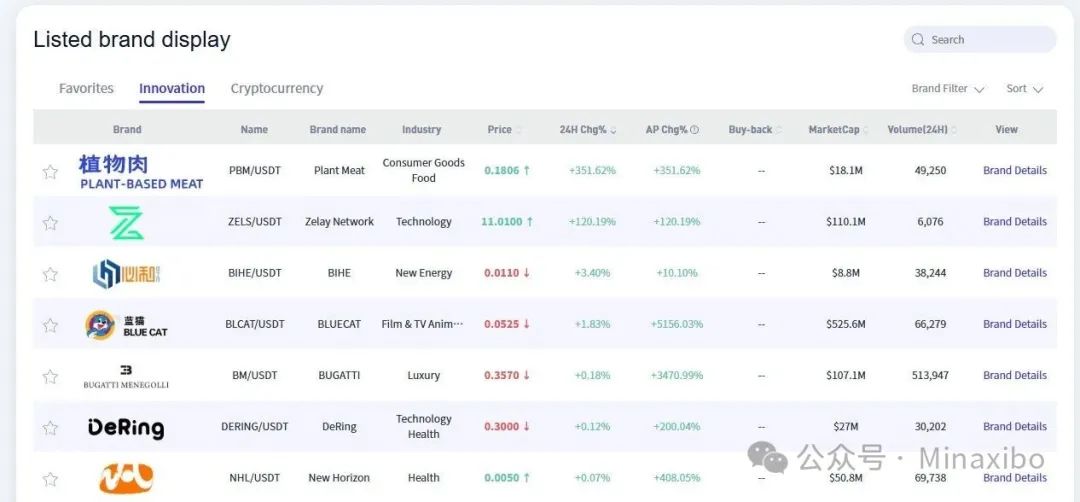Add NHL/USDT to favorites star
The image size is (1080, 502).
[50, 479]
